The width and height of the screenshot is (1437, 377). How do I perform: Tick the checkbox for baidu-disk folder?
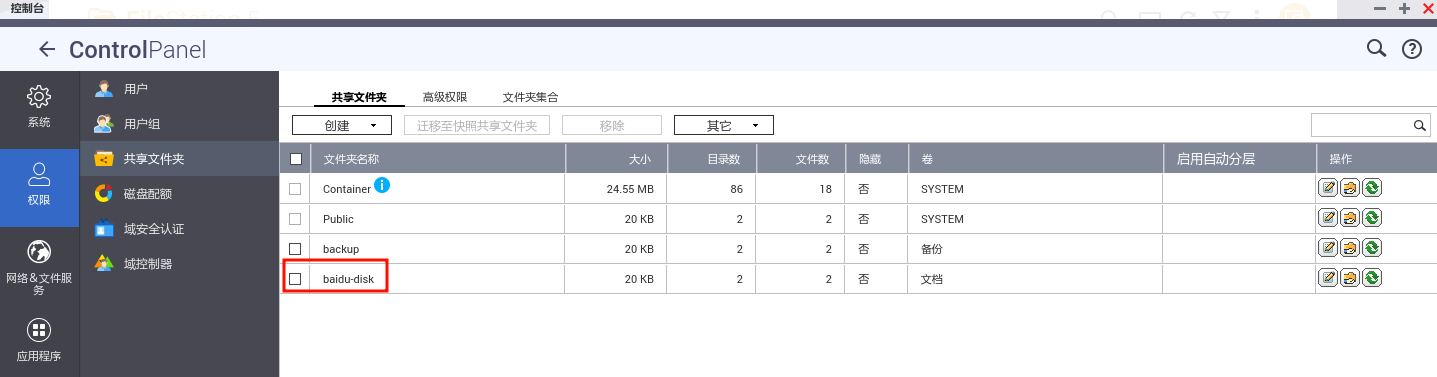(x=295, y=279)
